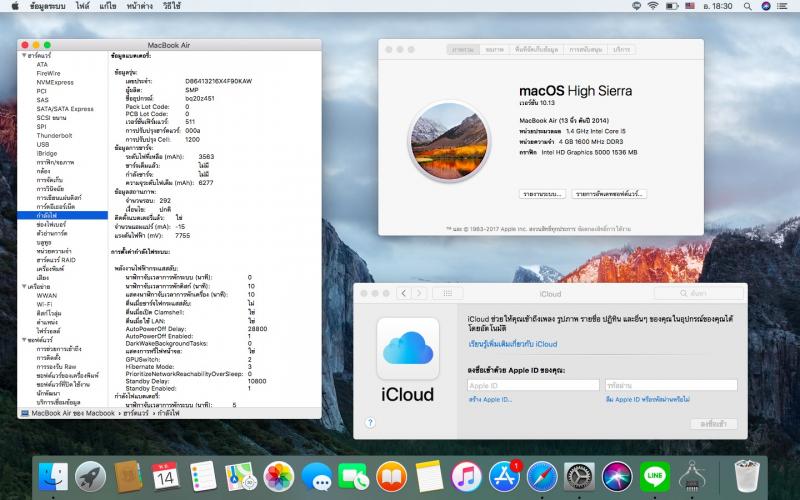Click the software update button in About This Mac
800x500 pixels.
point(609,194)
